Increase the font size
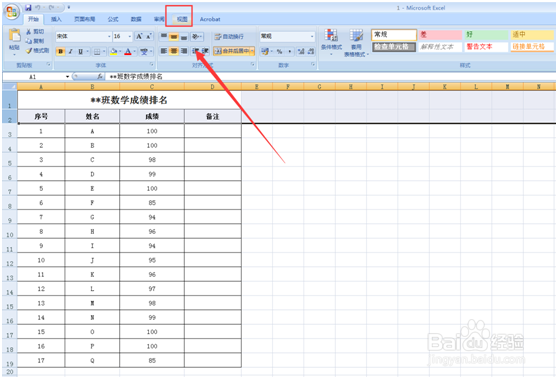This screenshot has width=558, height=379. 139,36
